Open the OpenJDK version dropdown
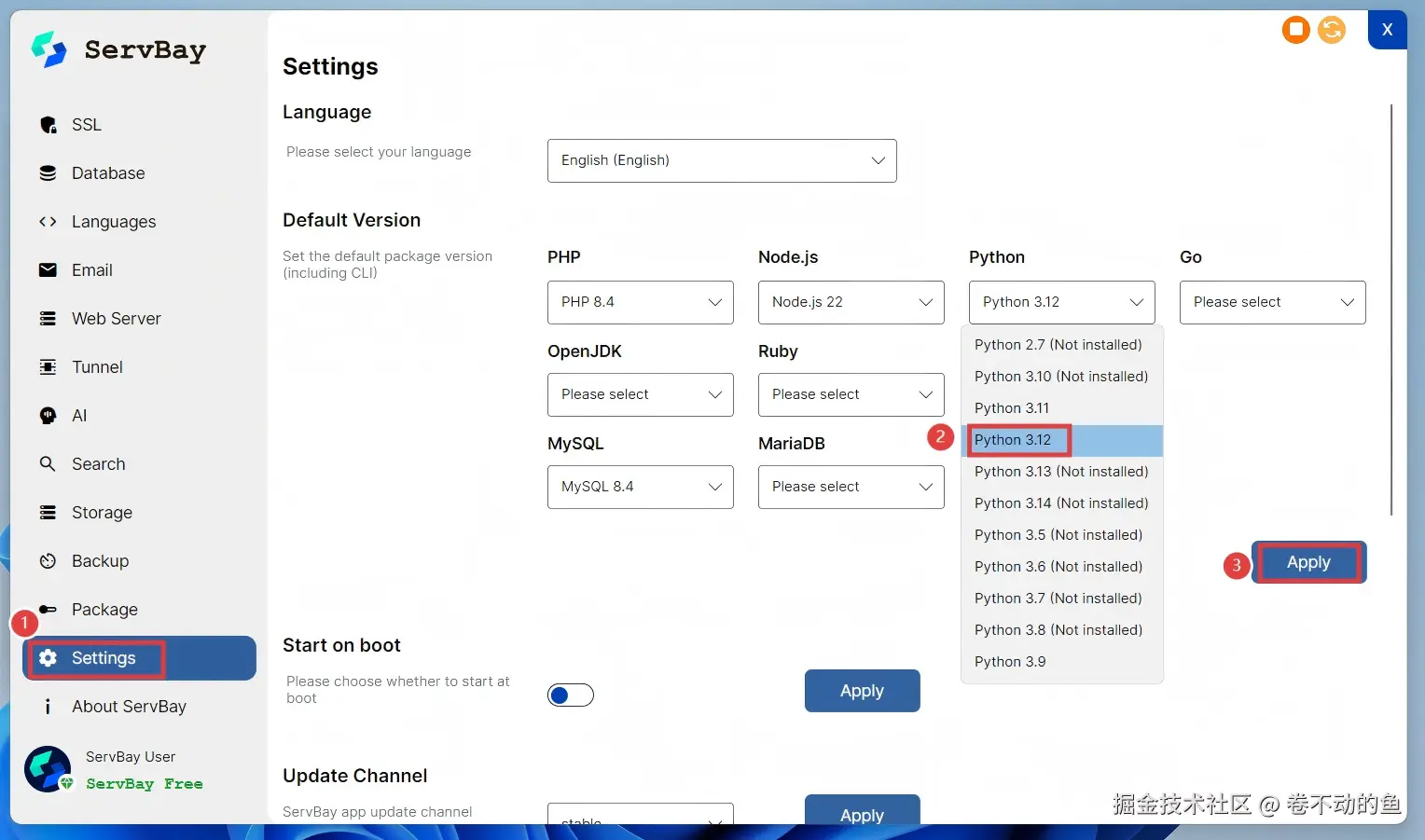Image resolution: width=1425 pixels, height=840 pixels. tap(641, 394)
